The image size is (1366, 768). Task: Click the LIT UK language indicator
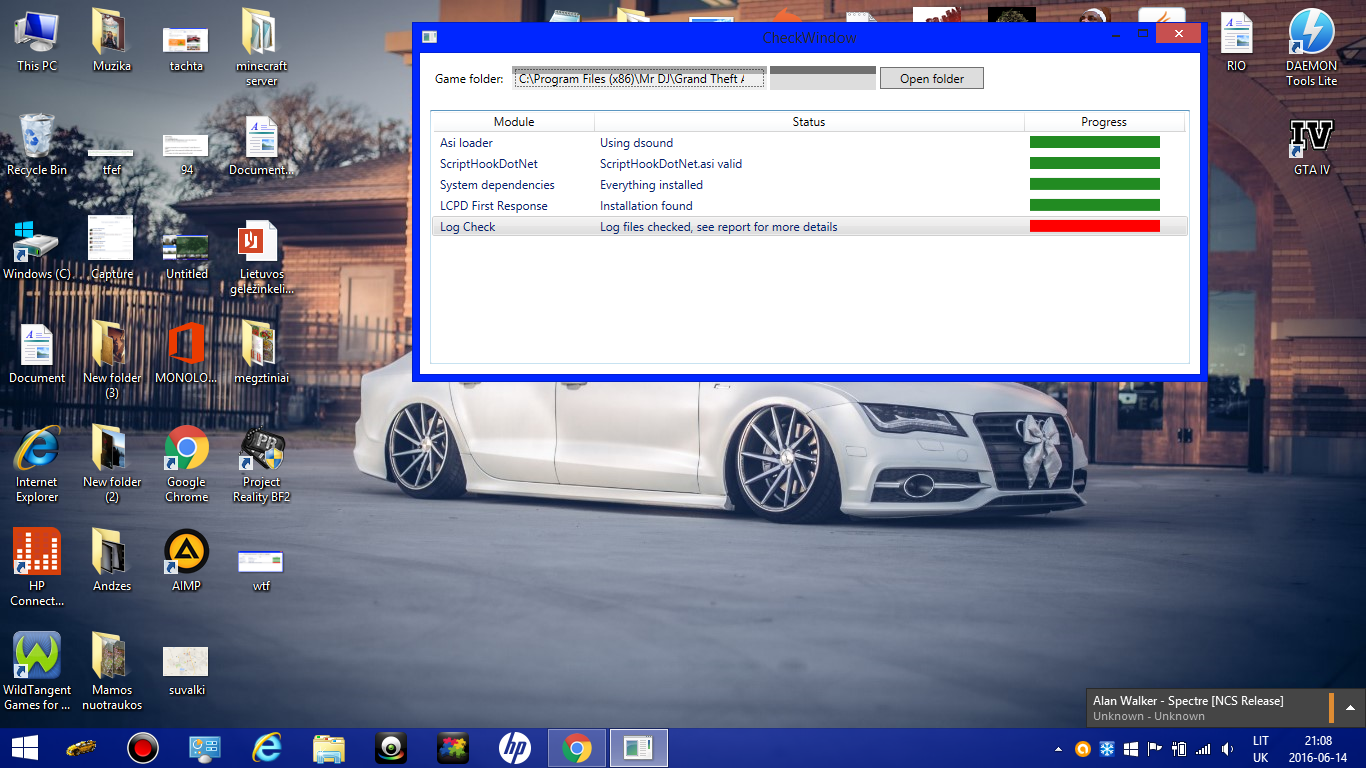click(x=1260, y=749)
